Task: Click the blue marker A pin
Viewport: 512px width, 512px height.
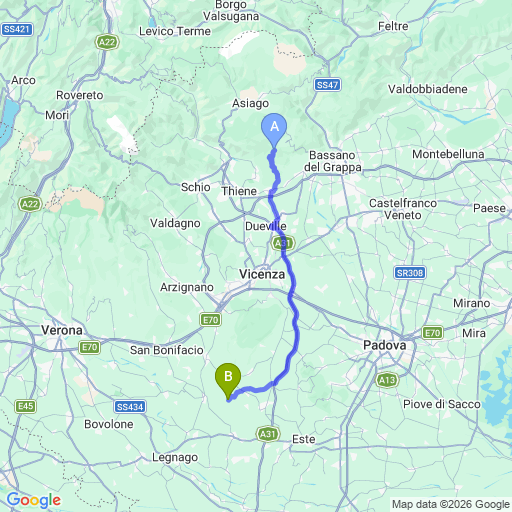Action: [274, 130]
